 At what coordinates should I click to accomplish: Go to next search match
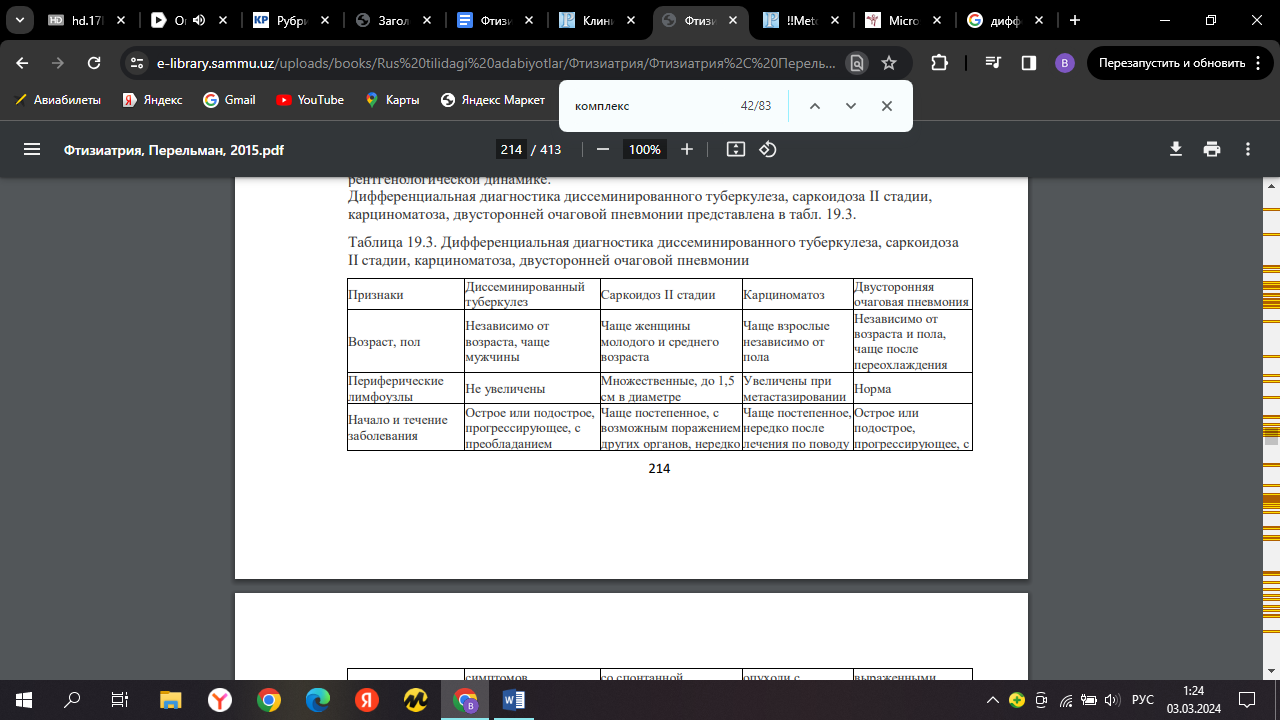(x=851, y=106)
